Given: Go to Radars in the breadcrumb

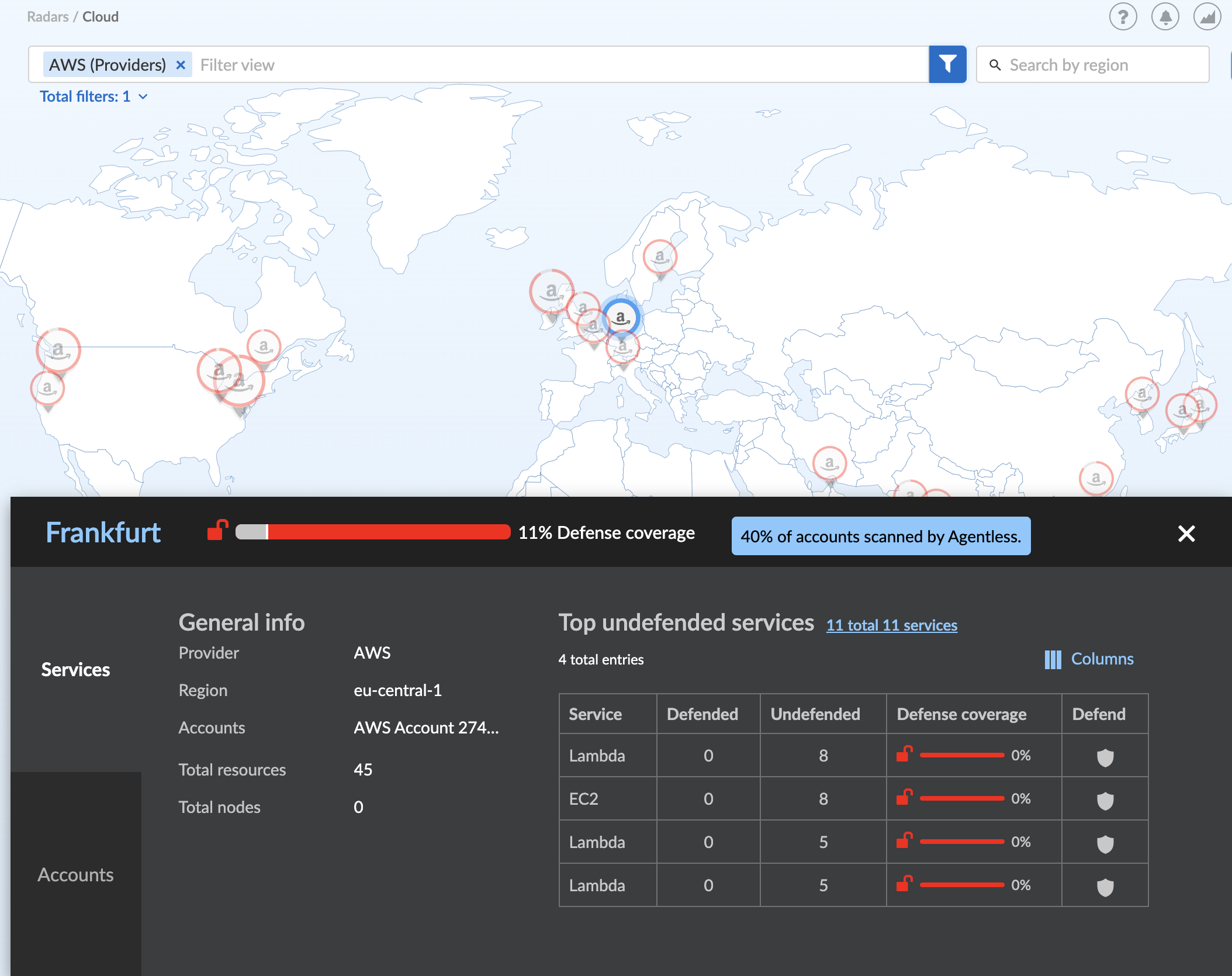Looking at the screenshot, I should (47, 17).
